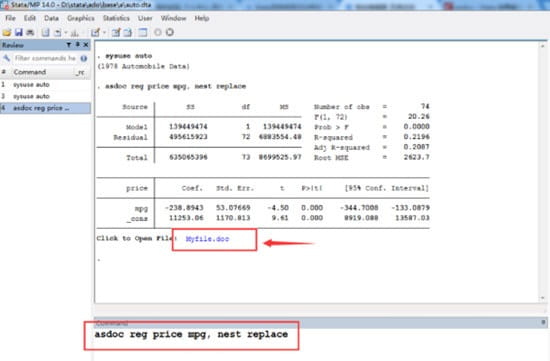550x361 pixels.
Task: Toggle pin on the Review panel
Action: 78,45
